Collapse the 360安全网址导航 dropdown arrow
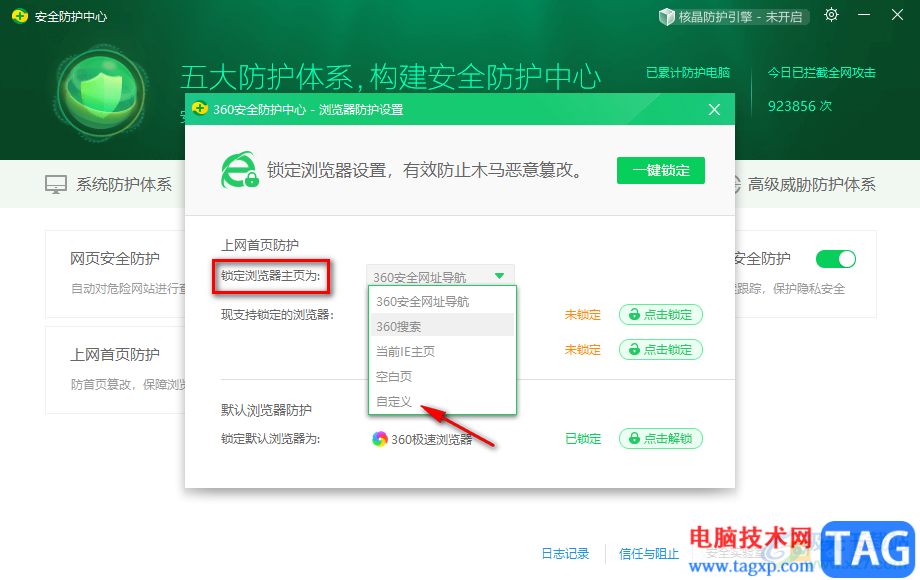Screen dimensions: 920x580 click(x=499, y=276)
